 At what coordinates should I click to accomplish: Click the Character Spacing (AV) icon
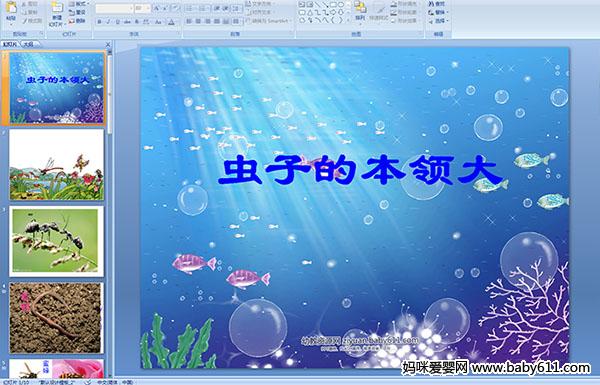click(146, 22)
